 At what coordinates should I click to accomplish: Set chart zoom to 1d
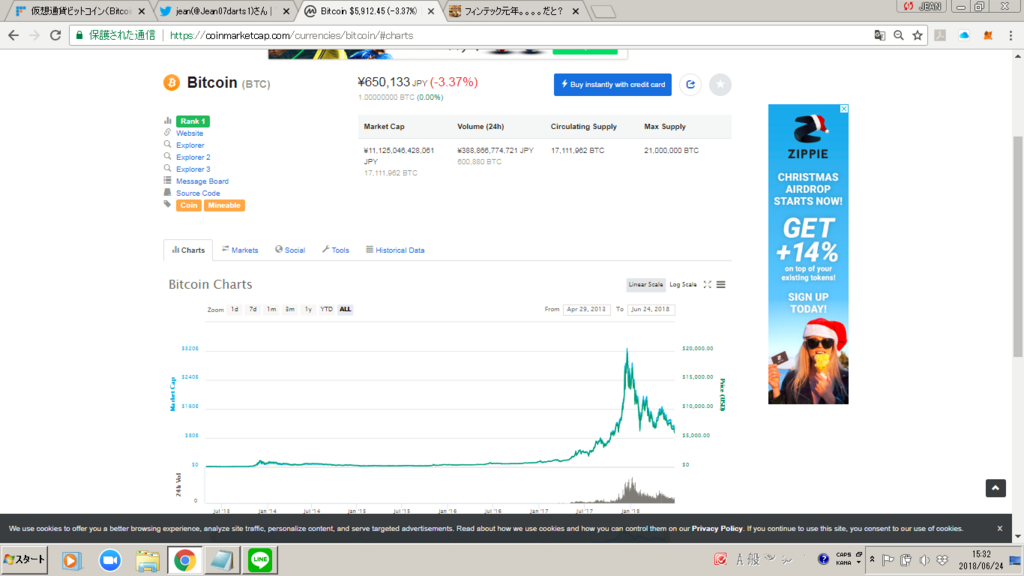point(234,310)
